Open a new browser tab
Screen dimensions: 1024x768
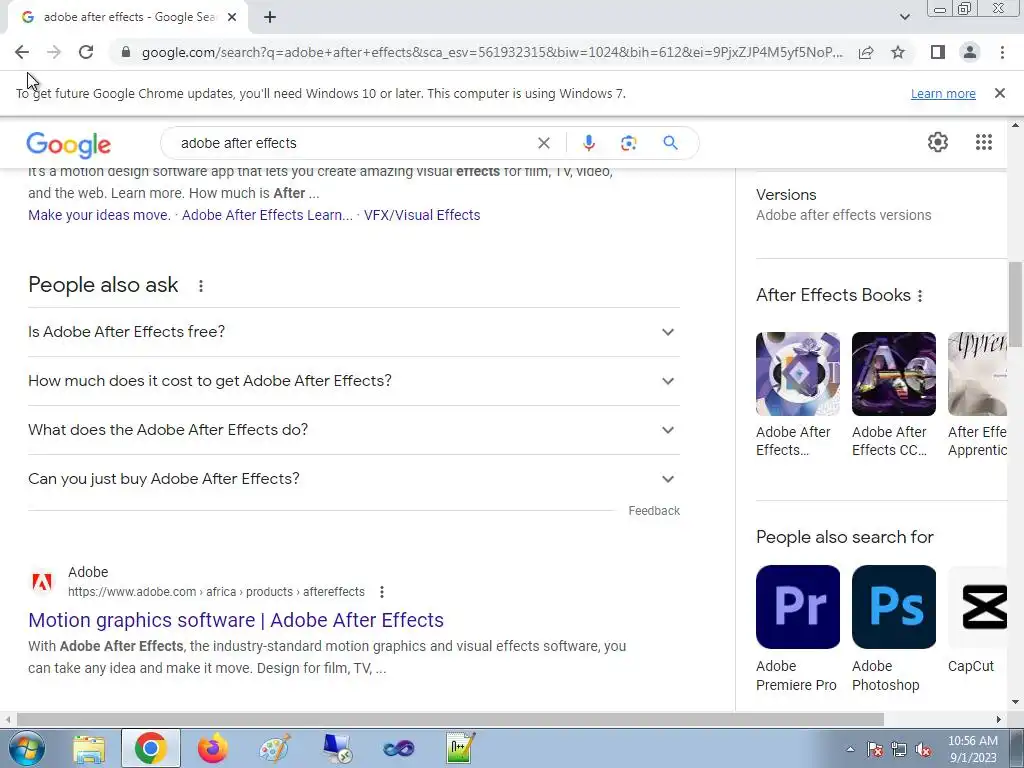coord(270,18)
